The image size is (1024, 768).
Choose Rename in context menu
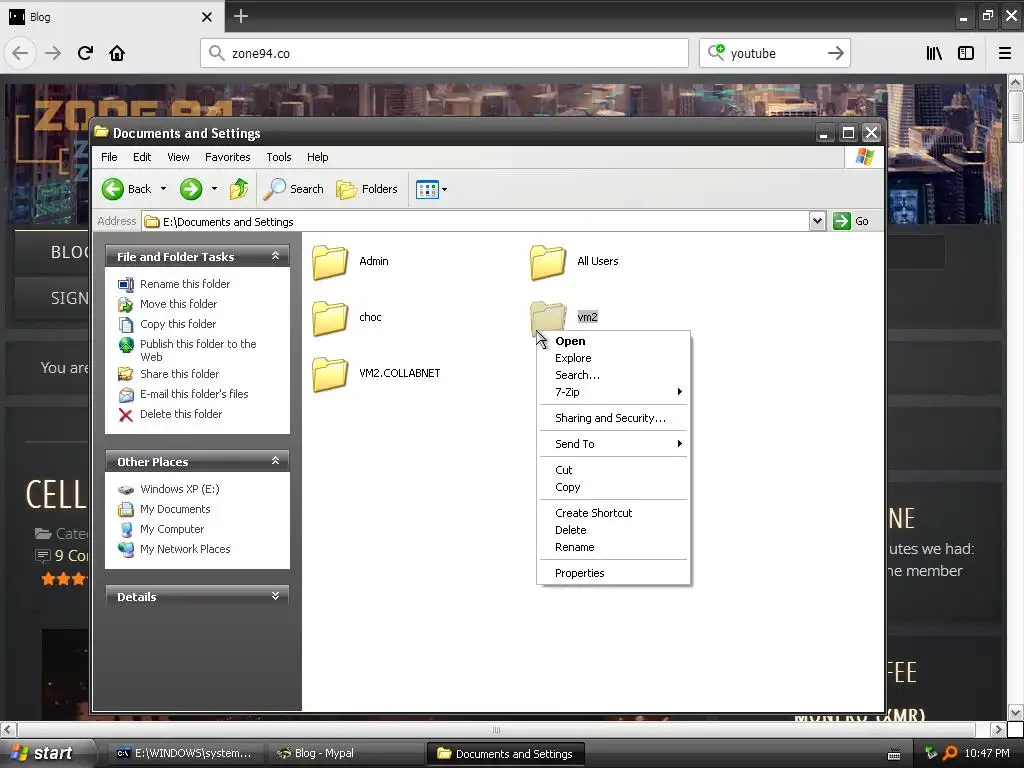613,547
